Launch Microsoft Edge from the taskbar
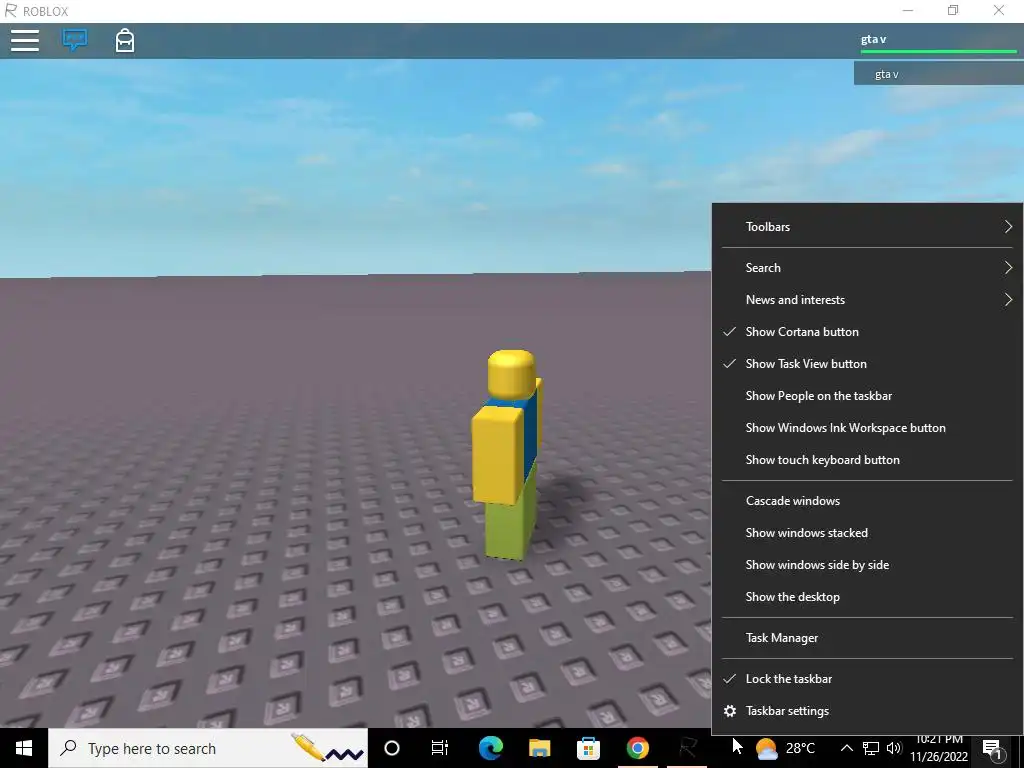The height and width of the screenshot is (768, 1024). (490, 748)
